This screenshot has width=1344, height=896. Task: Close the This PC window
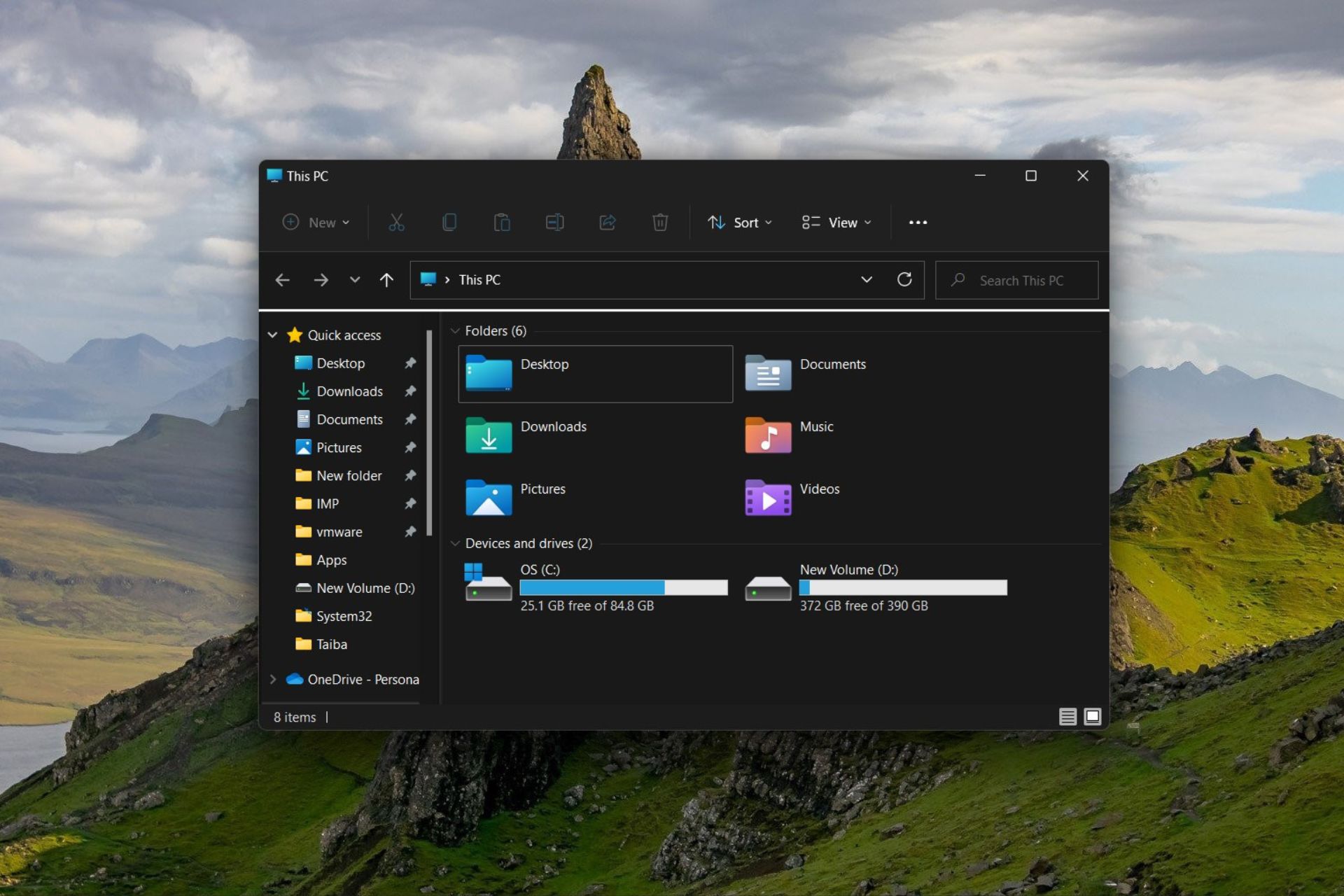coord(1082,176)
